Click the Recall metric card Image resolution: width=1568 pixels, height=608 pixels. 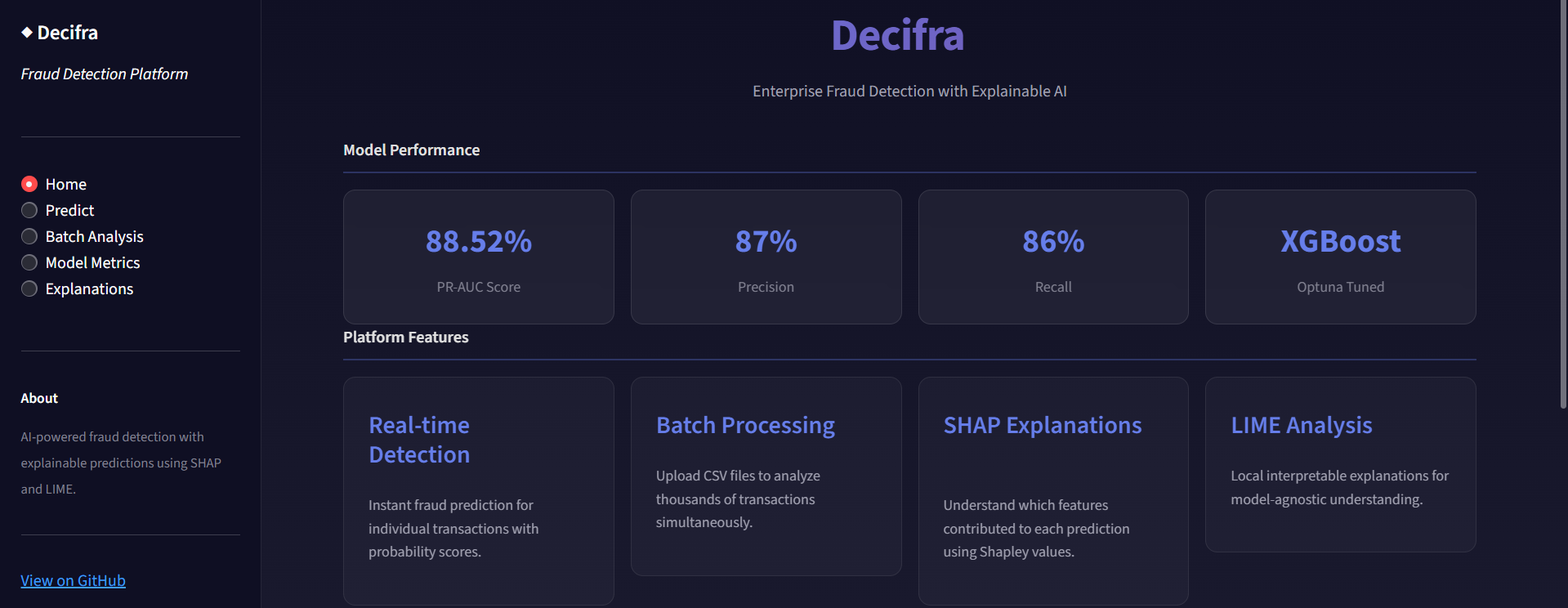(1053, 257)
